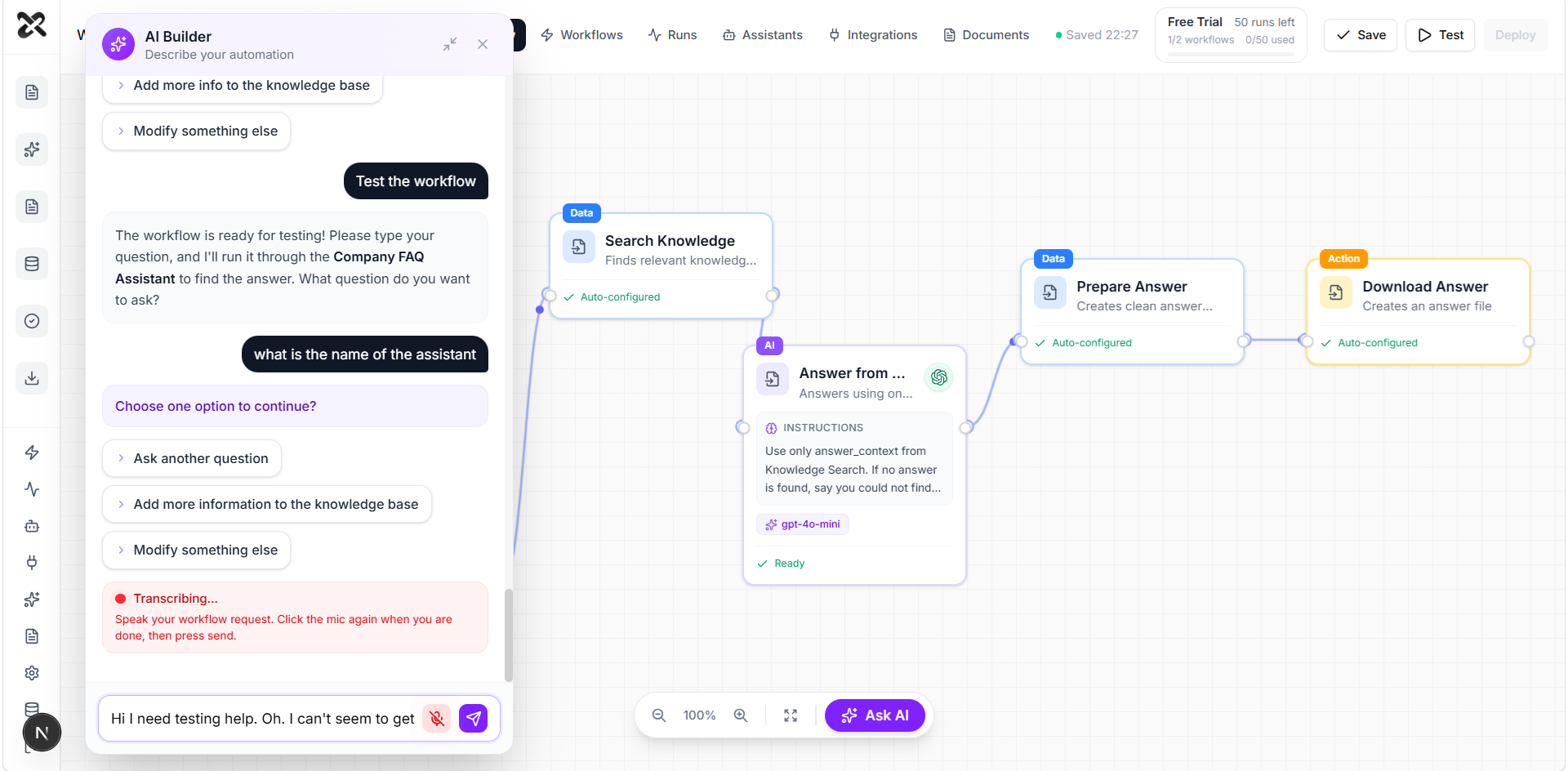Click the output port of Download Answer node
Screen dimensions: 1568x771
point(1529,341)
